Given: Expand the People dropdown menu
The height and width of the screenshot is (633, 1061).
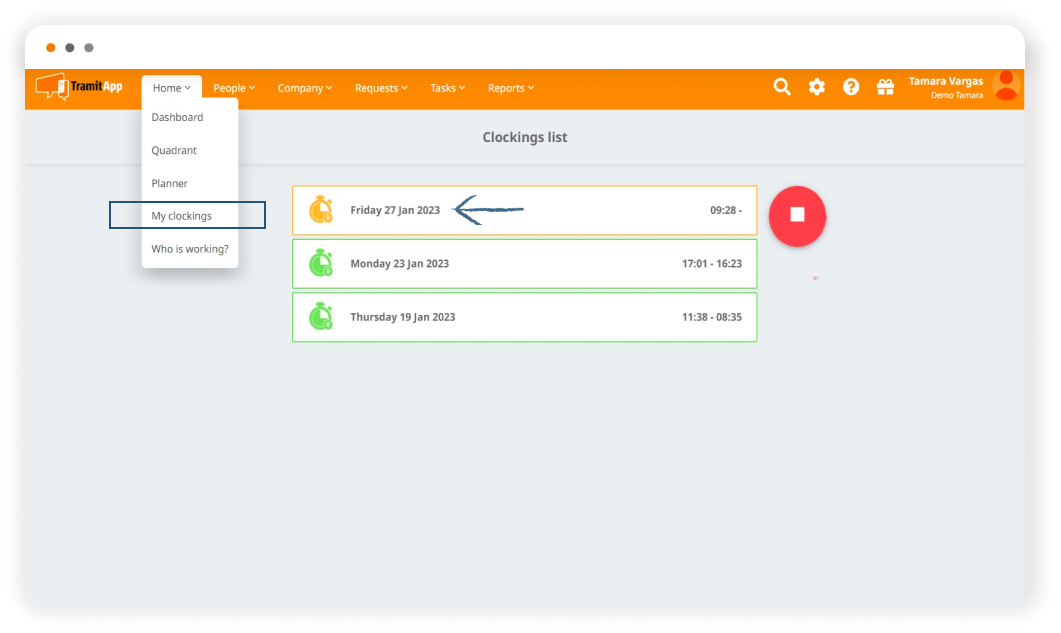Looking at the screenshot, I should pos(234,88).
